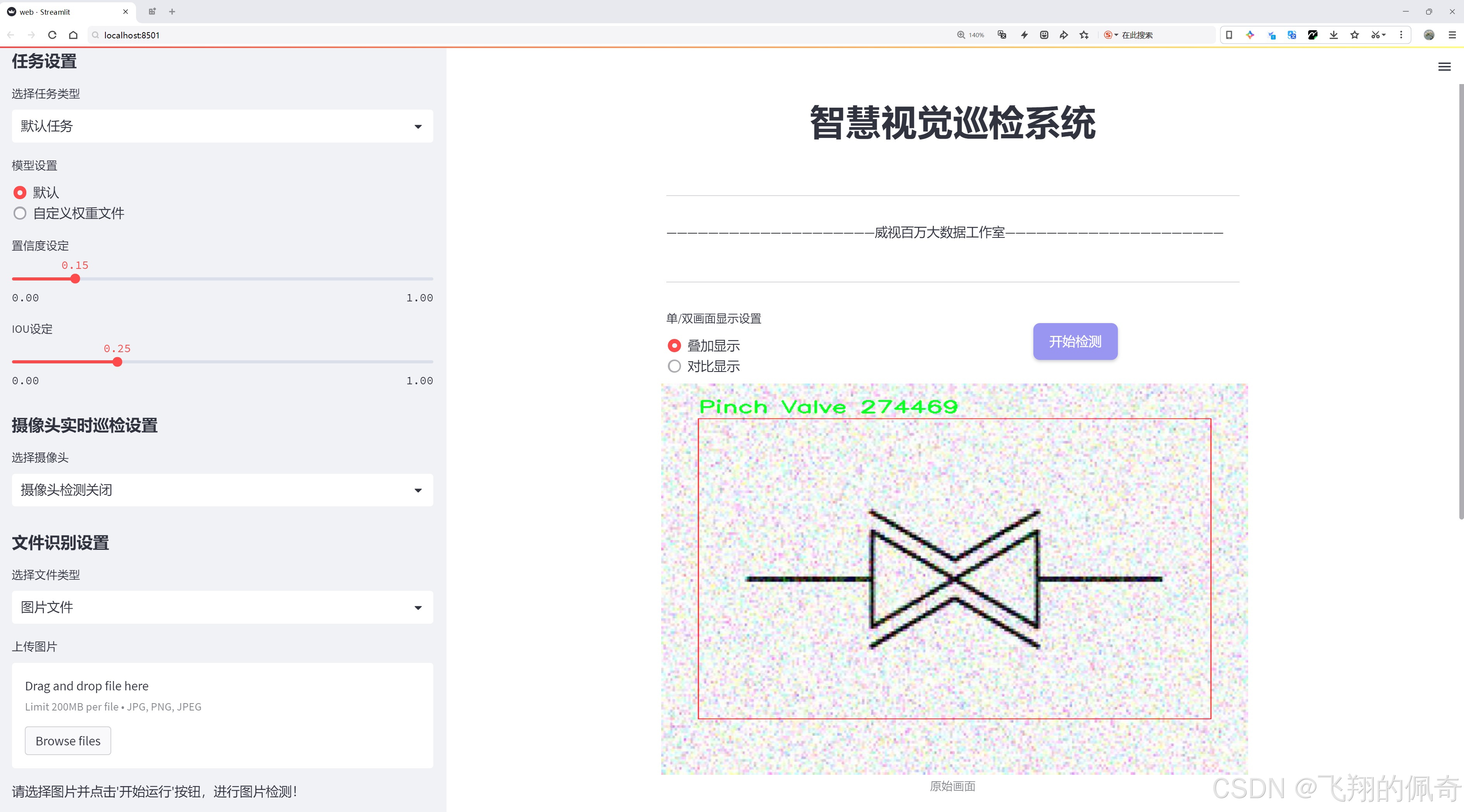The height and width of the screenshot is (812, 1464).
Task: Open a new browser tab with plus
Action: pos(172,11)
